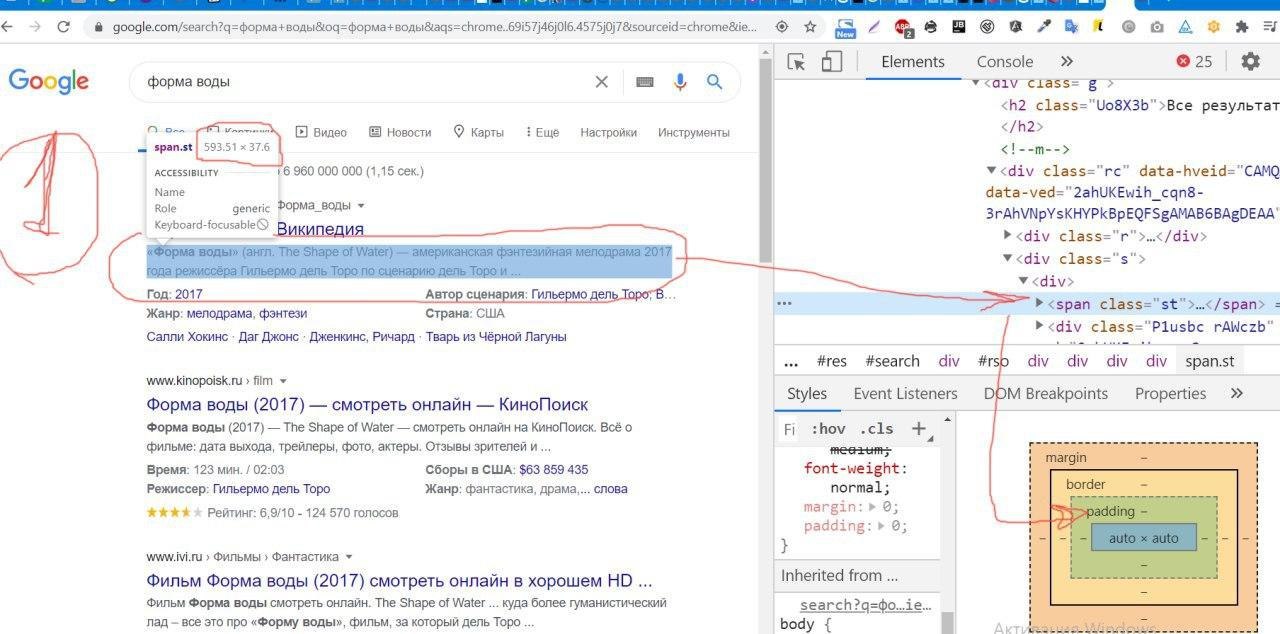1280x634 pixels.
Task: Click the red error count badge showing 25
Action: 1194,61
